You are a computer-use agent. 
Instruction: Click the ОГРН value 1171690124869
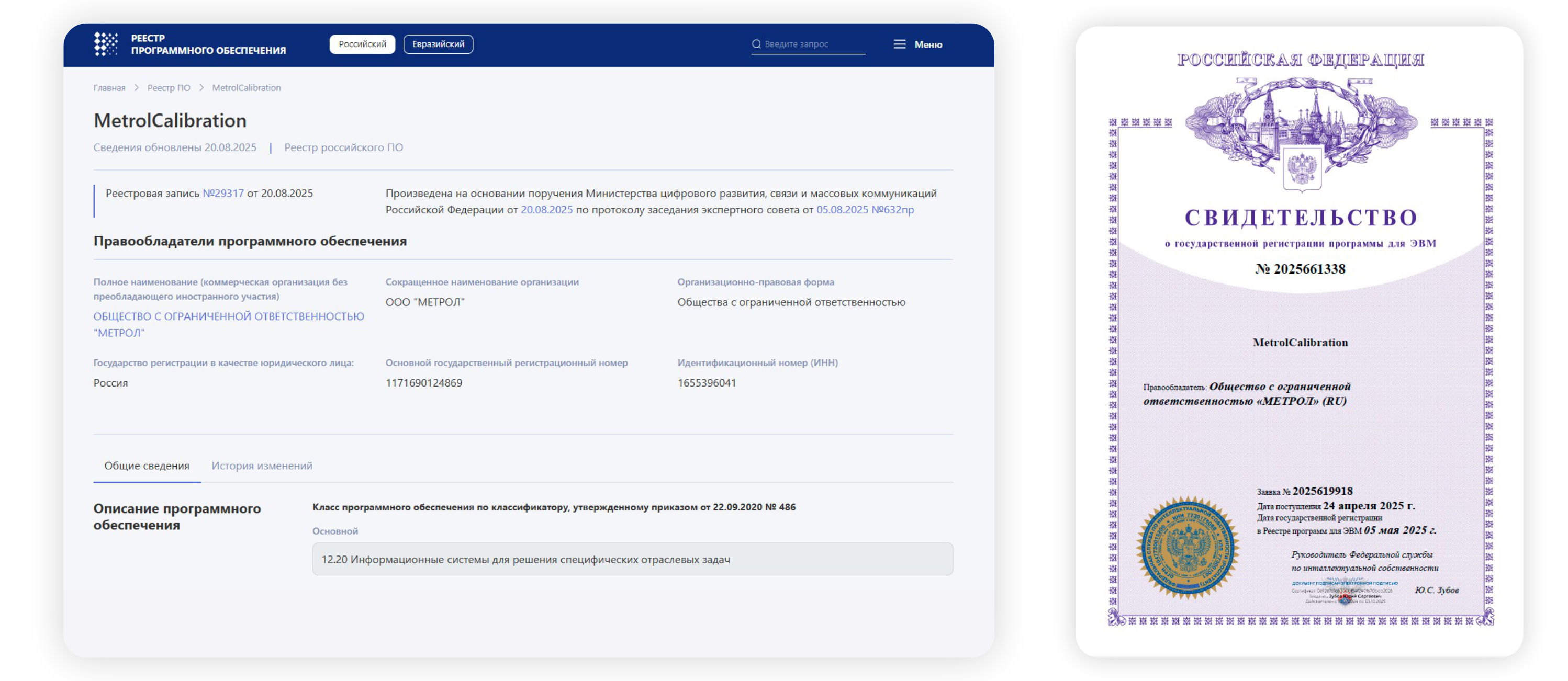coord(423,383)
